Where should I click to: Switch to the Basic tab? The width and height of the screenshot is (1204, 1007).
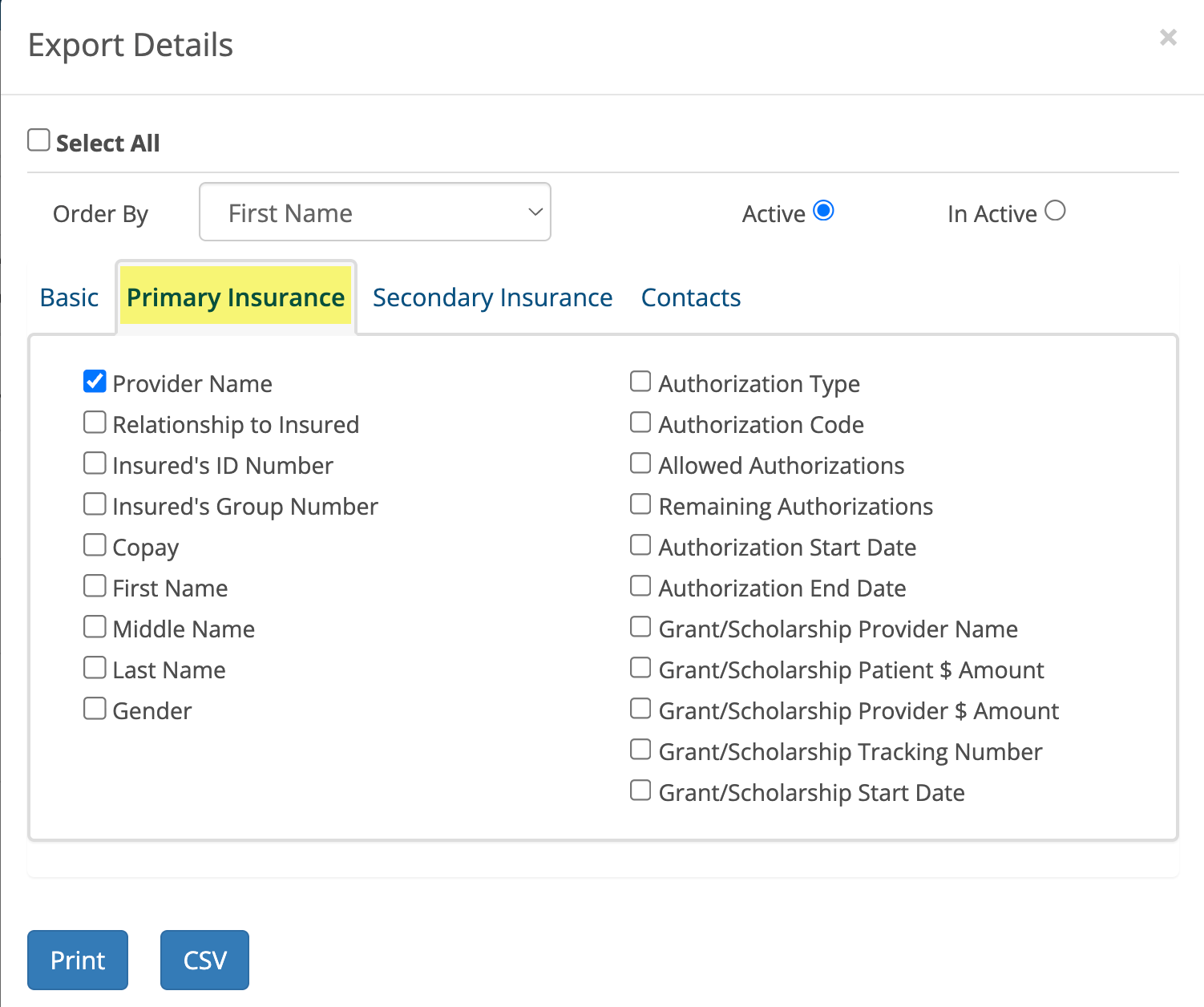(x=70, y=297)
